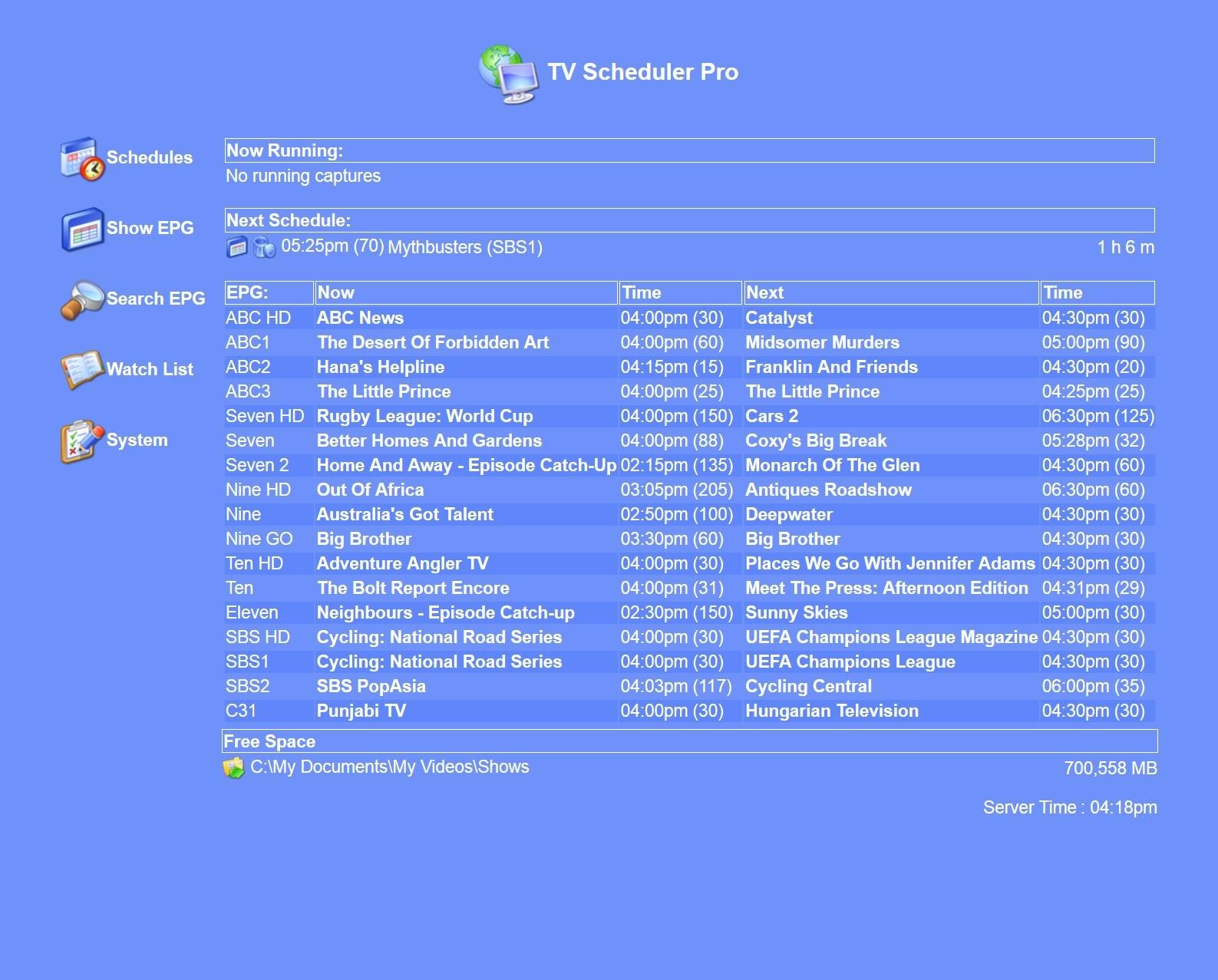This screenshot has width=1218, height=980.
Task: Open the Schedules menu link
Action: [149, 157]
